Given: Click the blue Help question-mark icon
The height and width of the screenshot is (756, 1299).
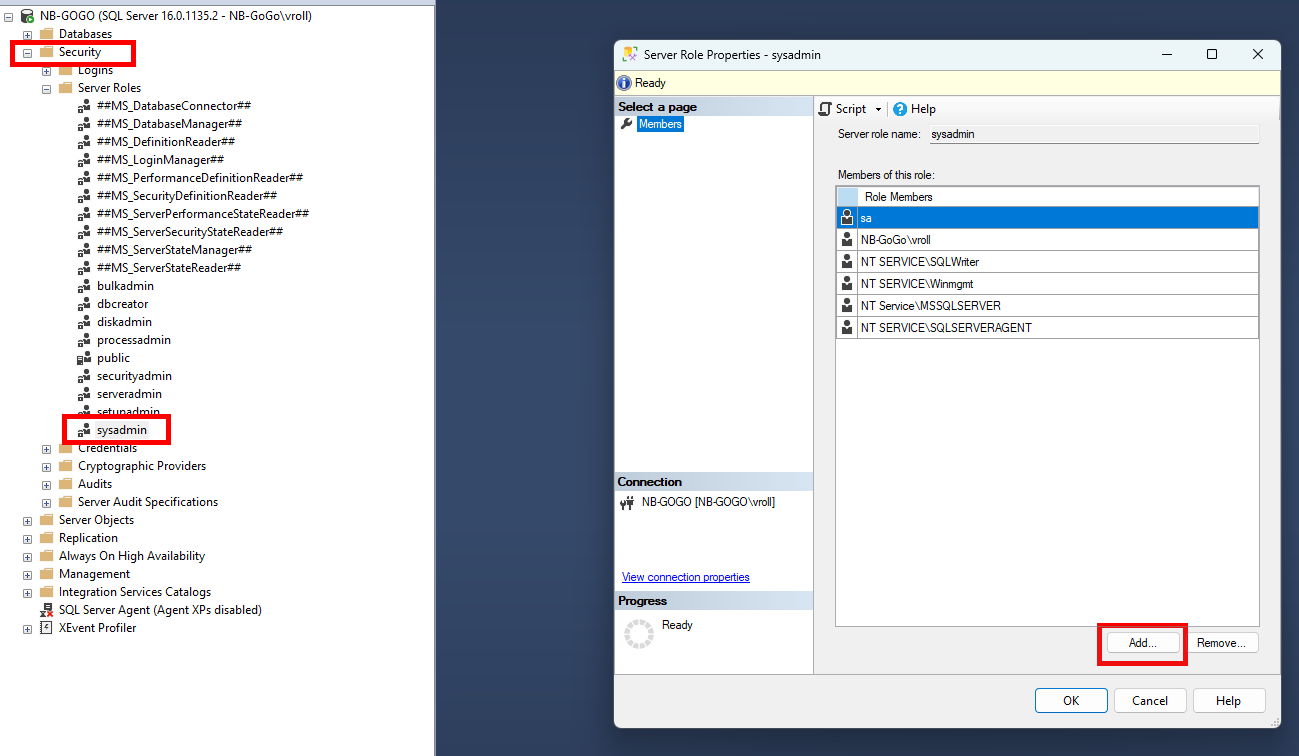Looking at the screenshot, I should [x=900, y=109].
